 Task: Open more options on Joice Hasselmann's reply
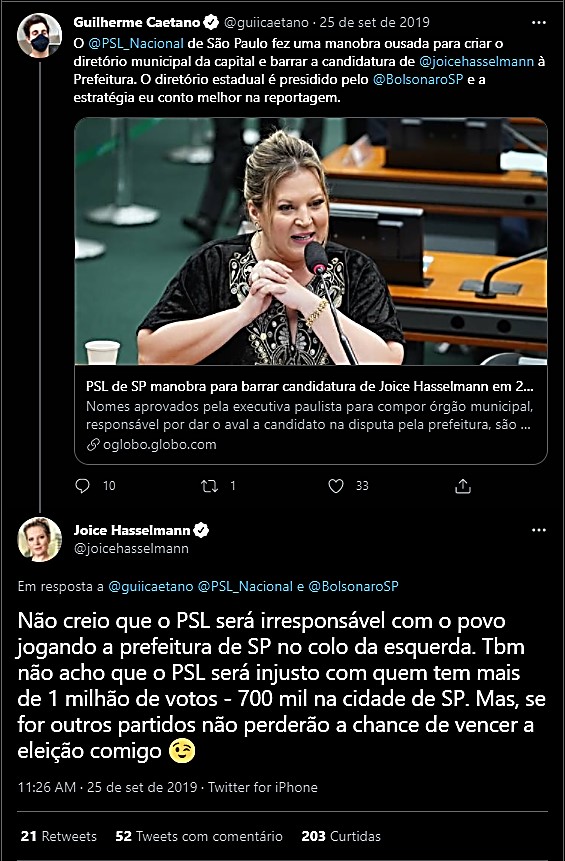pos(539,530)
